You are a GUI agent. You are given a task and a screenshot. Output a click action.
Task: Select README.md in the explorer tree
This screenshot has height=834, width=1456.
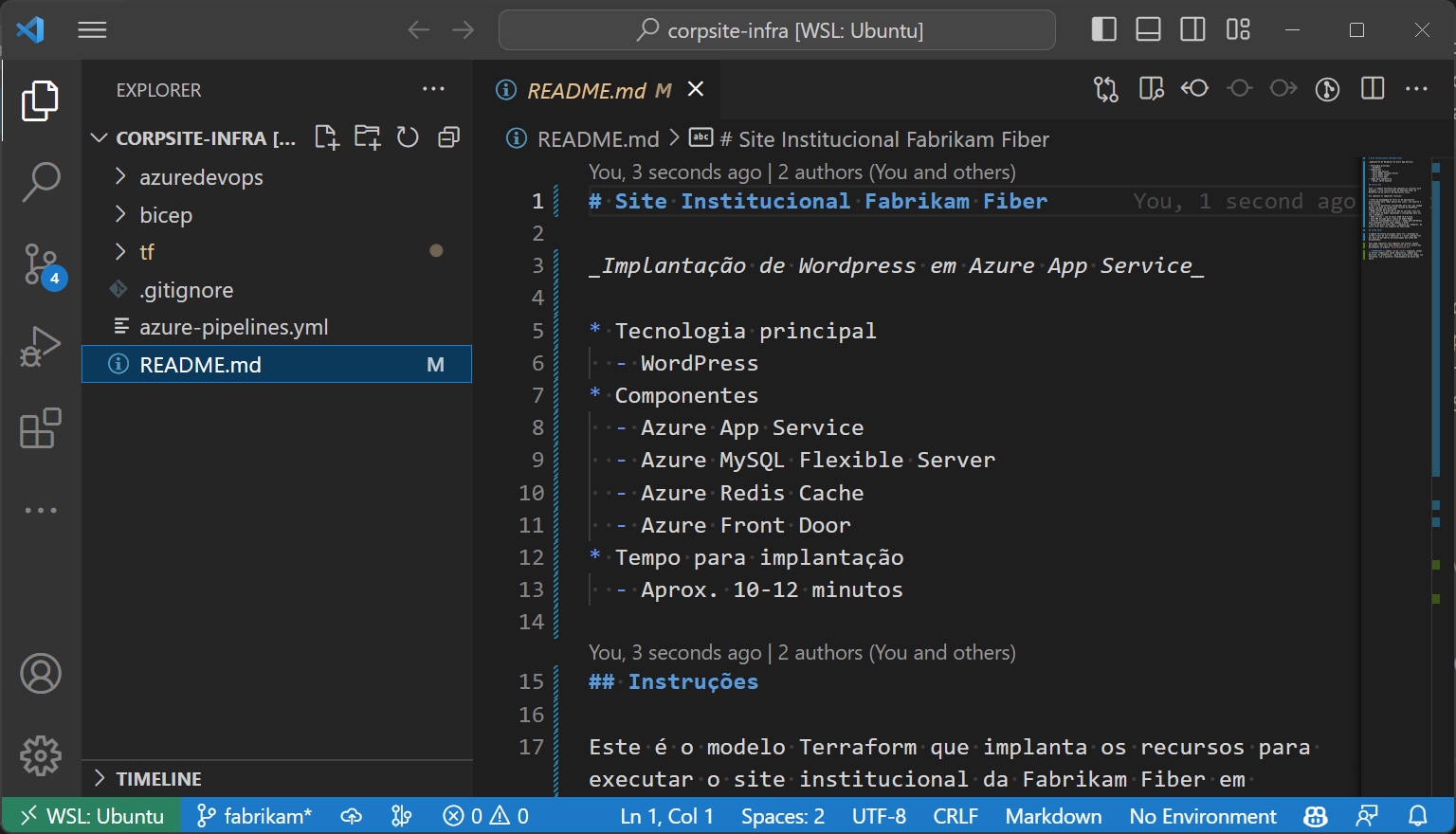click(x=277, y=365)
